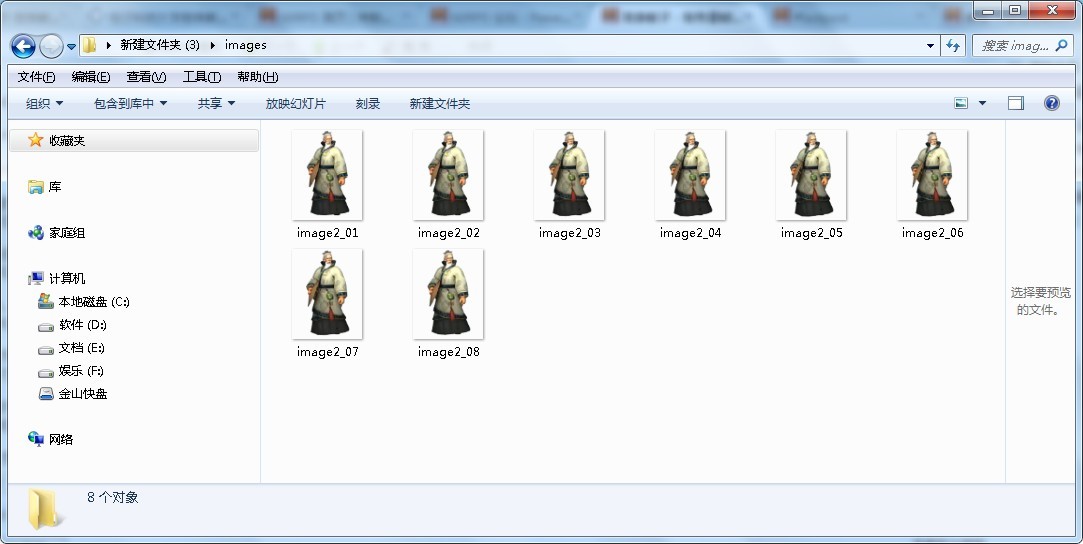Image resolution: width=1083 pixels, height=544 pixels.
Task: Open 软件 (D:) drive
Action: pyautogui.click(x=82, y=325)
